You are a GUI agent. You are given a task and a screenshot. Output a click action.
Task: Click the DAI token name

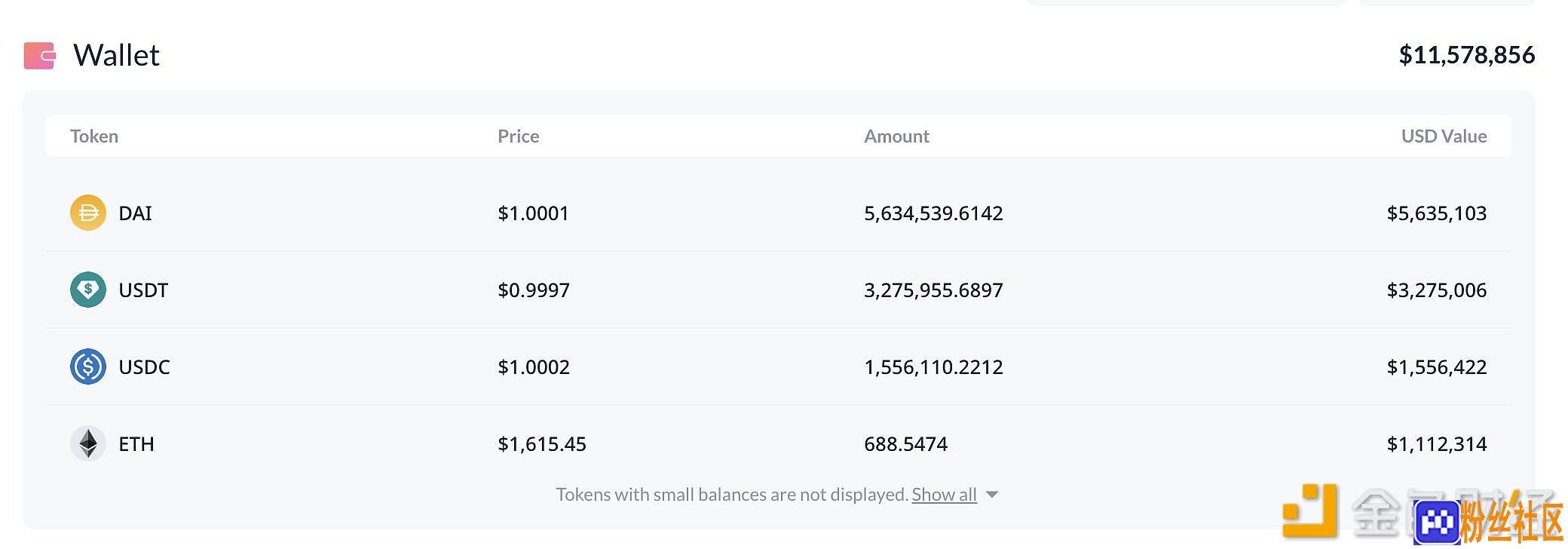[x=136, y=213]
